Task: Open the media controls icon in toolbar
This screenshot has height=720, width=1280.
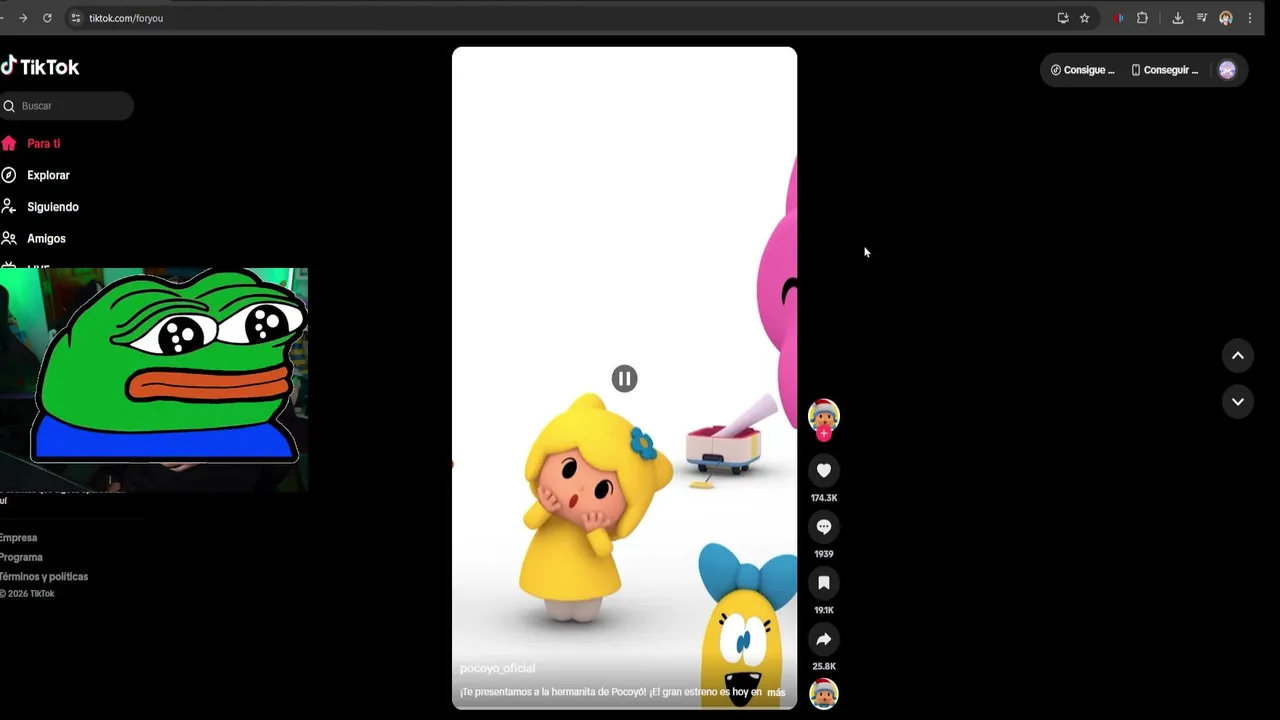Action: [1202, 18]
